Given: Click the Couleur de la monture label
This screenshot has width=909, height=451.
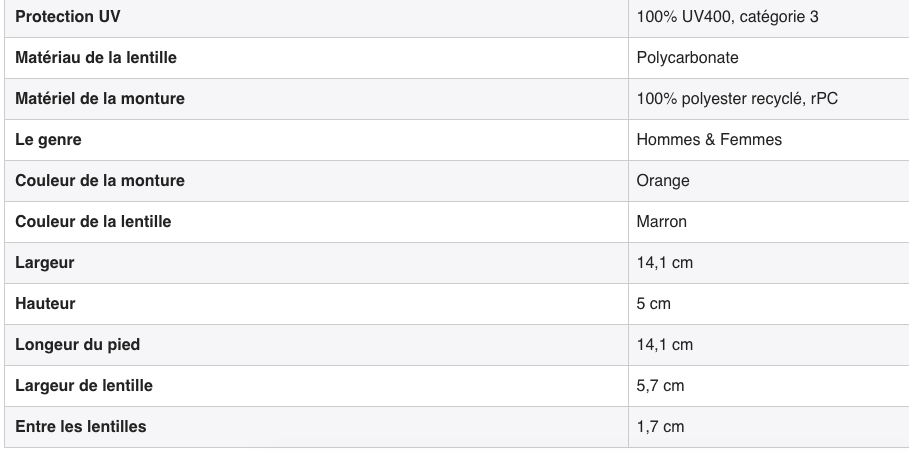Looking at the screenshot, I should 100,181.
